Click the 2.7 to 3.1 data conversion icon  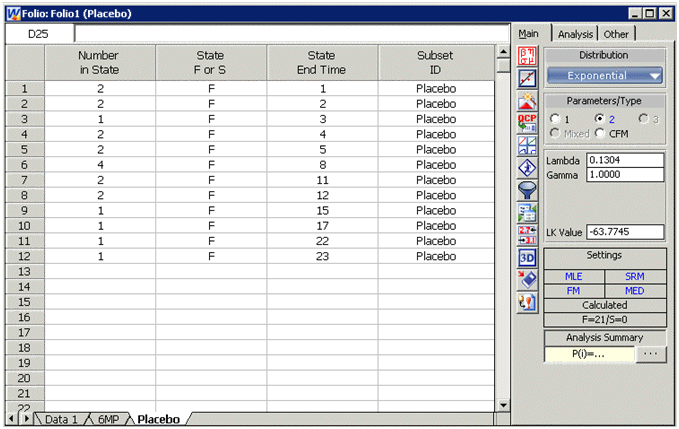[x=527, y=235]
